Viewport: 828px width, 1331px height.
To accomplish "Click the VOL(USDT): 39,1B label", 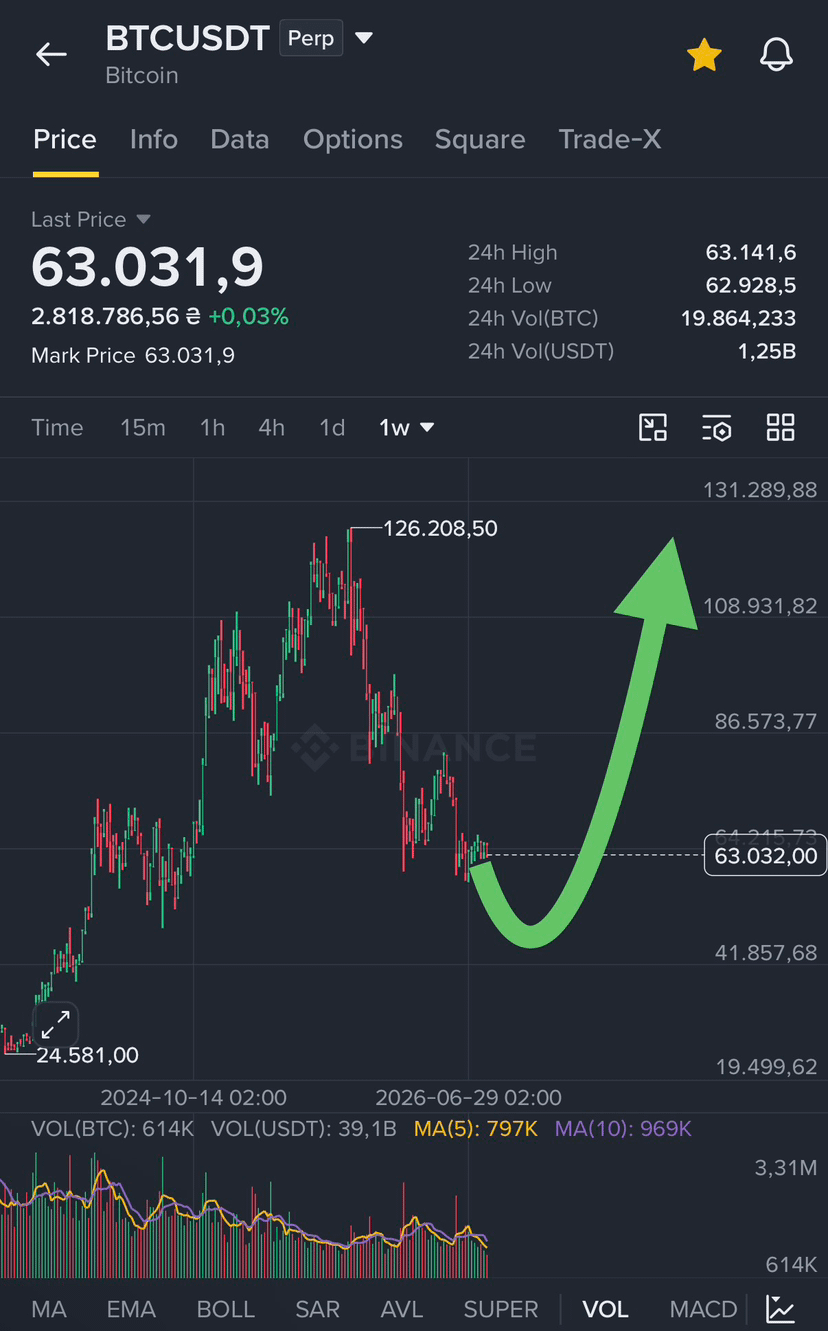I will point(304,1129).
